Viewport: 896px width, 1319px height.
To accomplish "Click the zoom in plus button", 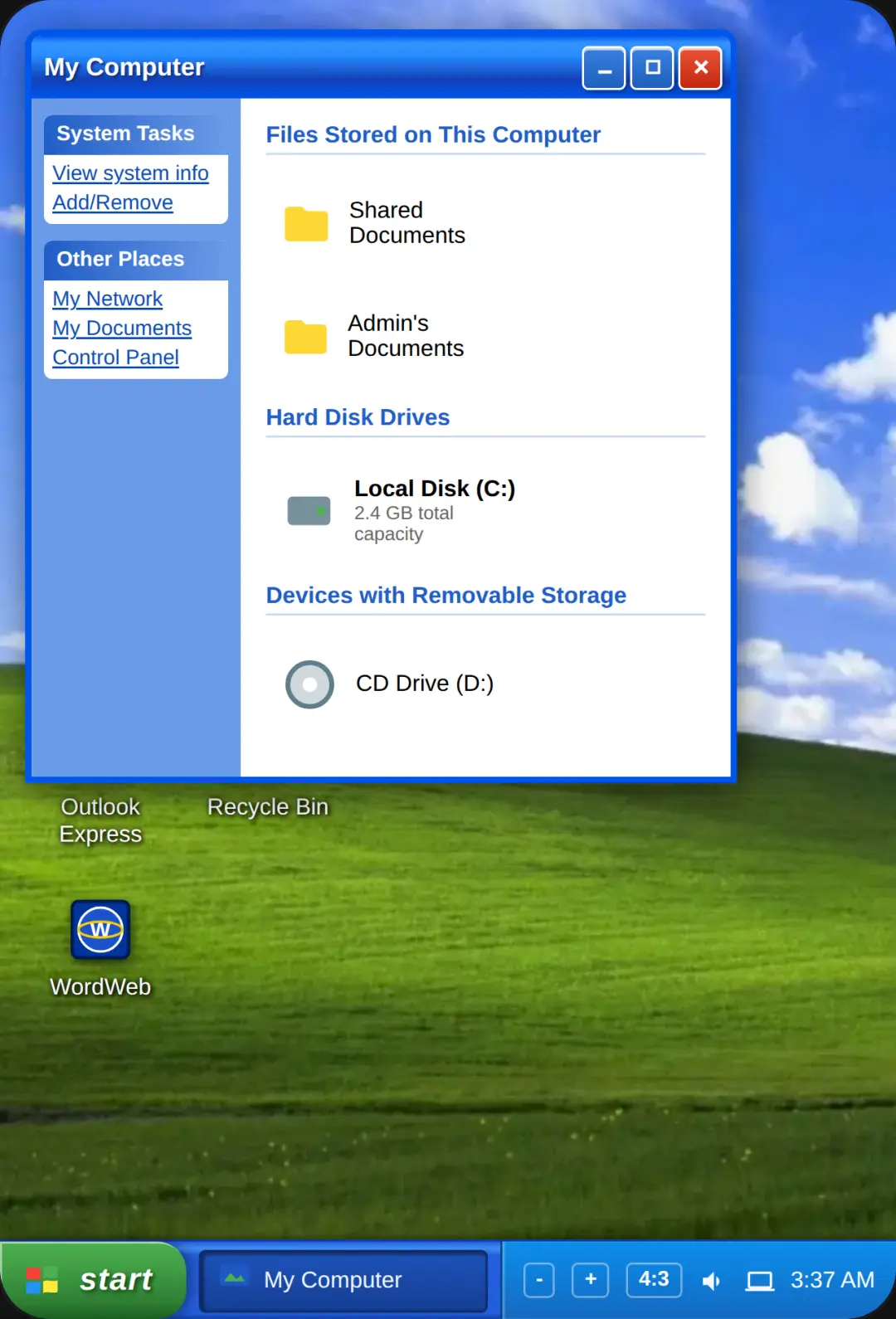I will [x=591, y=1280].
